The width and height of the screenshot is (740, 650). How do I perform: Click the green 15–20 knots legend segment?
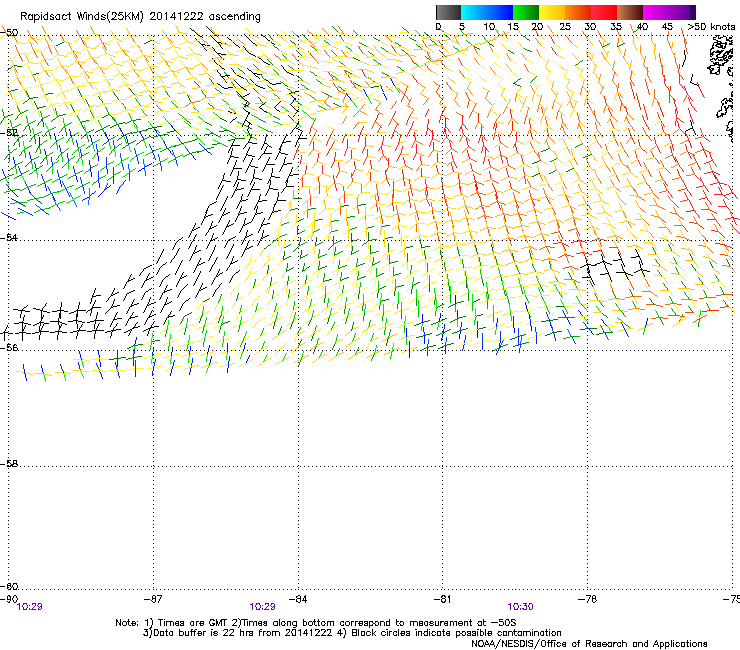click(526, 12)
